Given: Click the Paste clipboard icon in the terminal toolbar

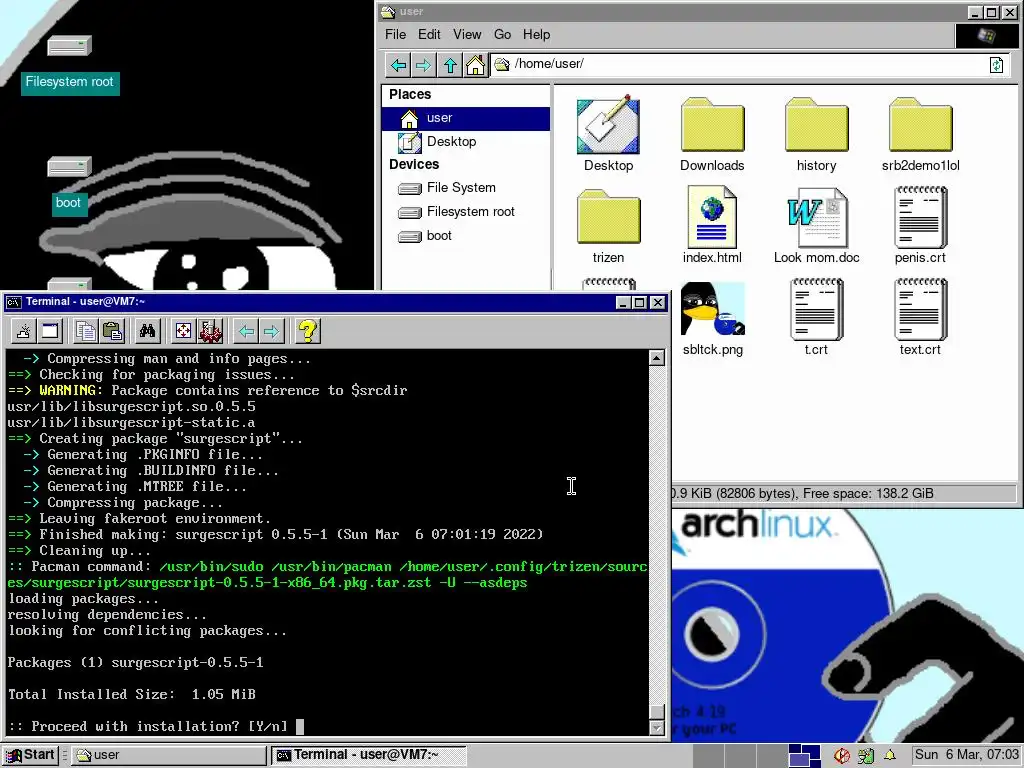Looking at the screenshot, I should click(112, 331).
